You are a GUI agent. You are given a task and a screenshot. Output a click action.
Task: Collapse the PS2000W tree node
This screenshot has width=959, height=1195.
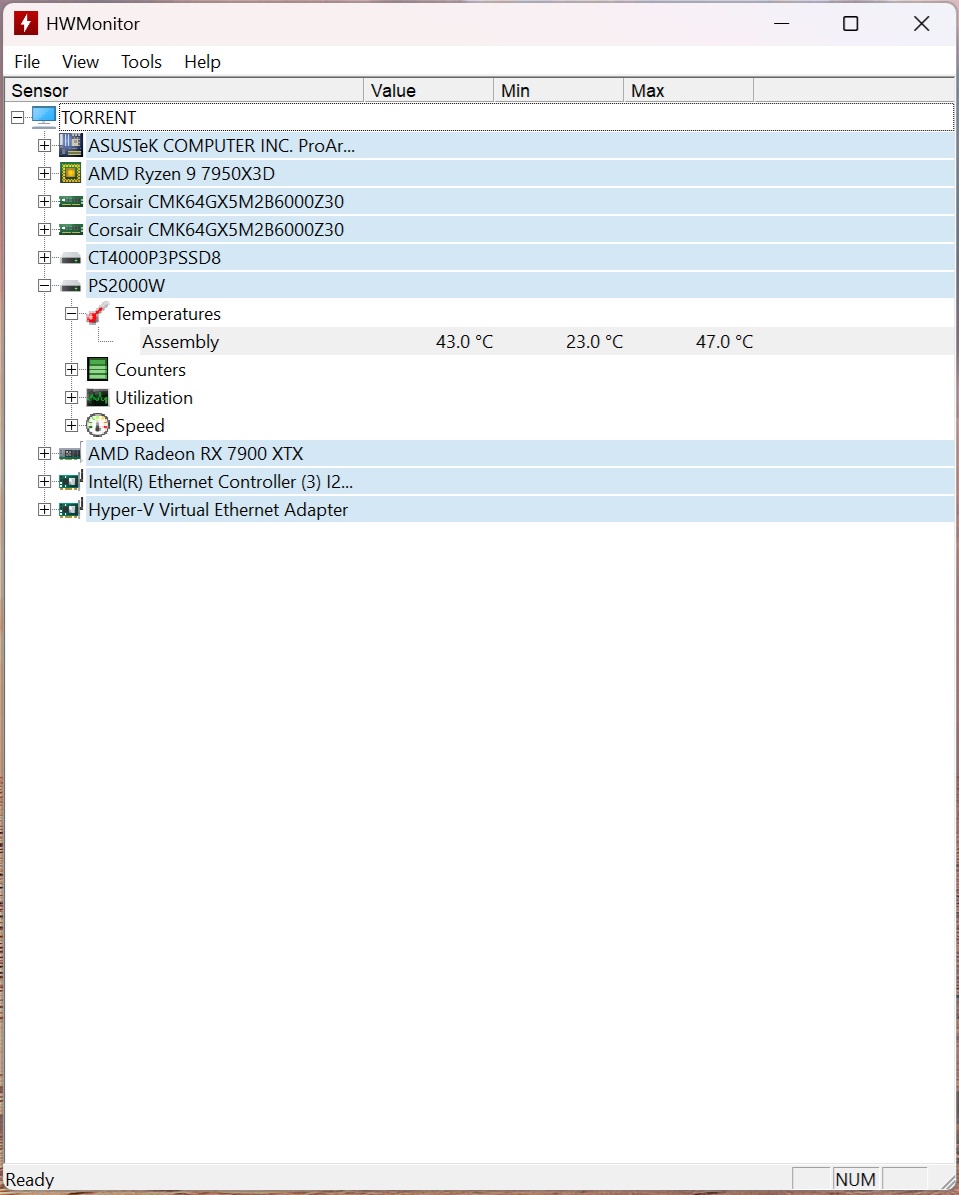coord(44,286)
